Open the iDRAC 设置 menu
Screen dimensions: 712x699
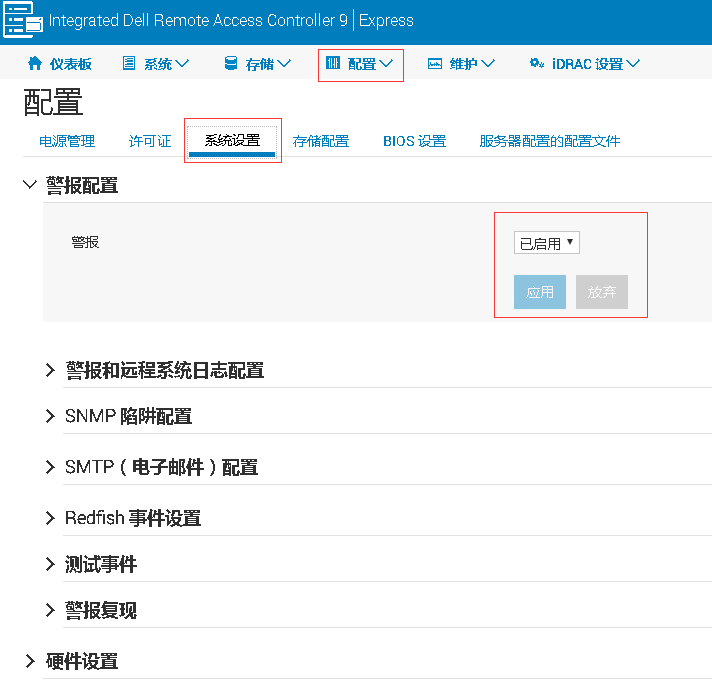585,64
